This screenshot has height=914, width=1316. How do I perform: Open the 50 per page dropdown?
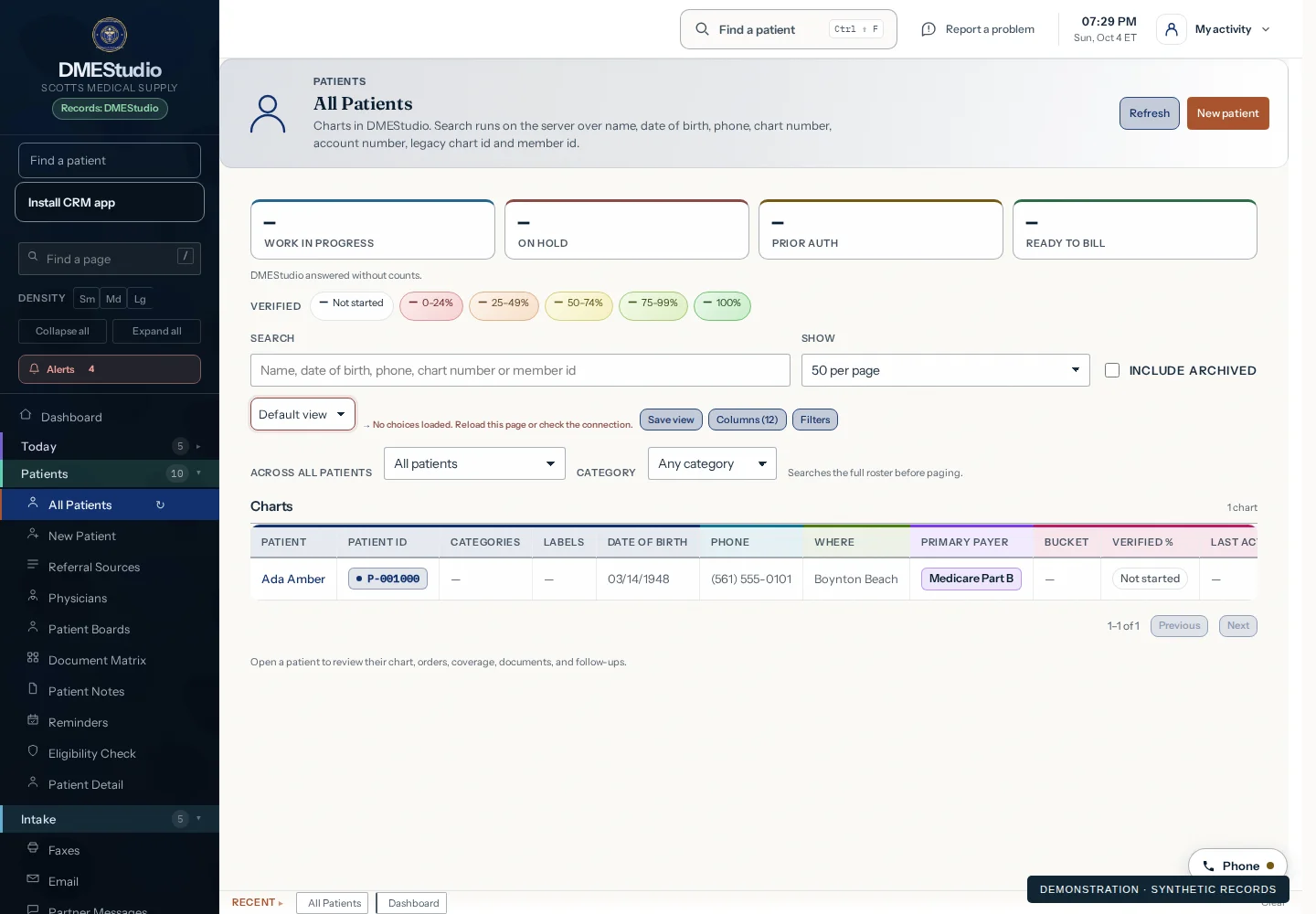[946, 370]
